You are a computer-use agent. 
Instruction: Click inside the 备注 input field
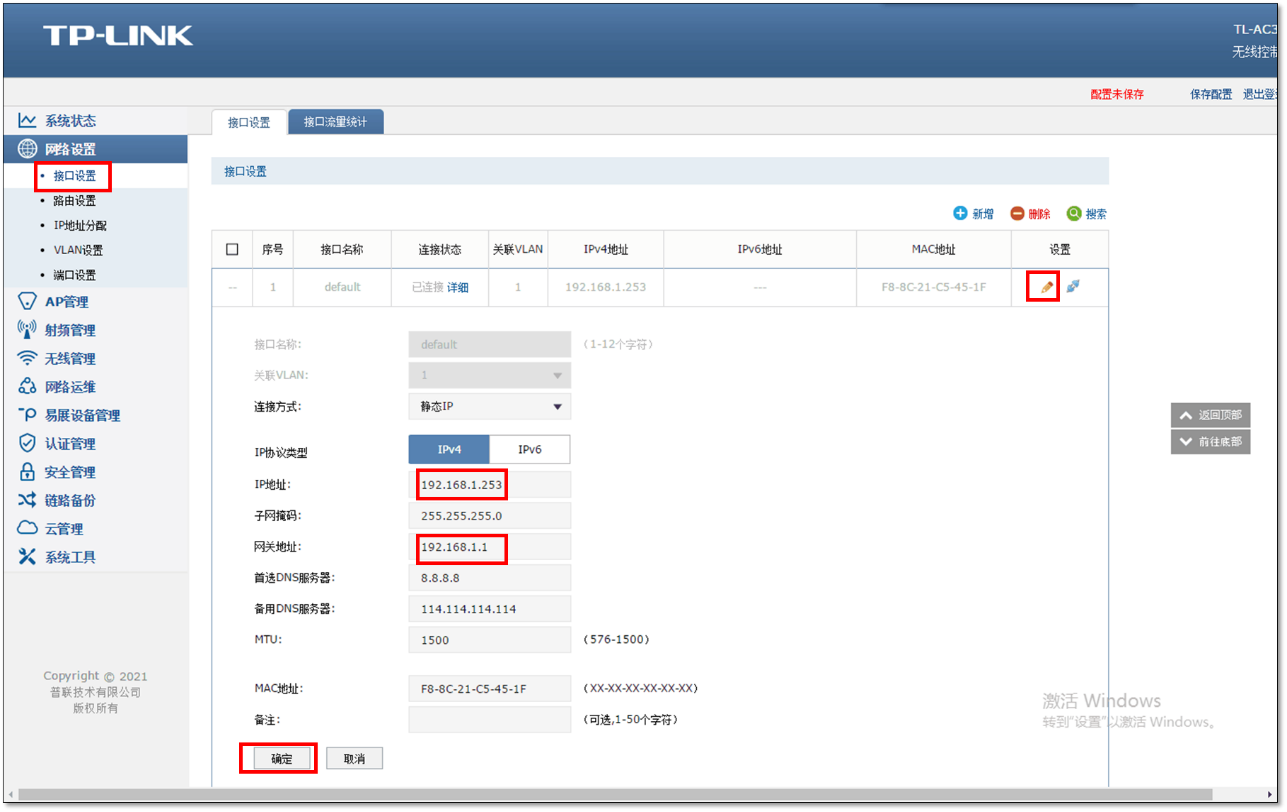[489, 719]
